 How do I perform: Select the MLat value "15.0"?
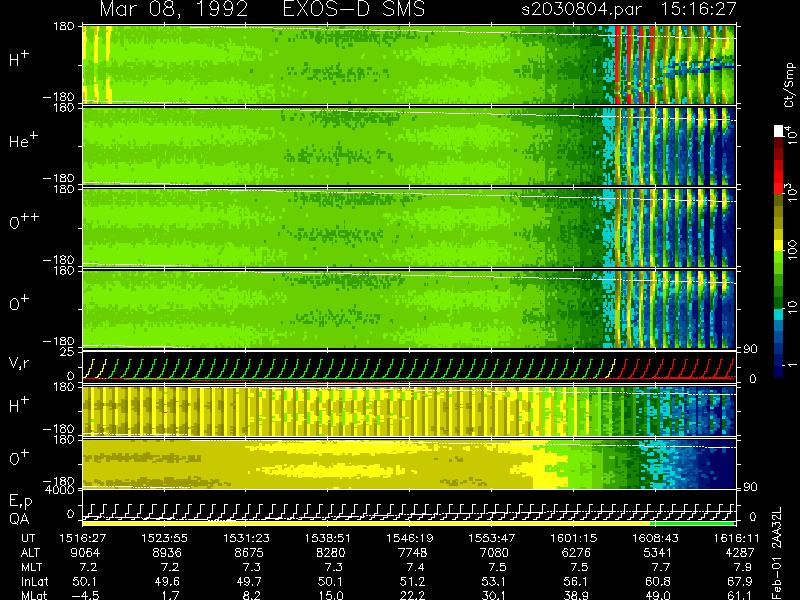(331, 595)
